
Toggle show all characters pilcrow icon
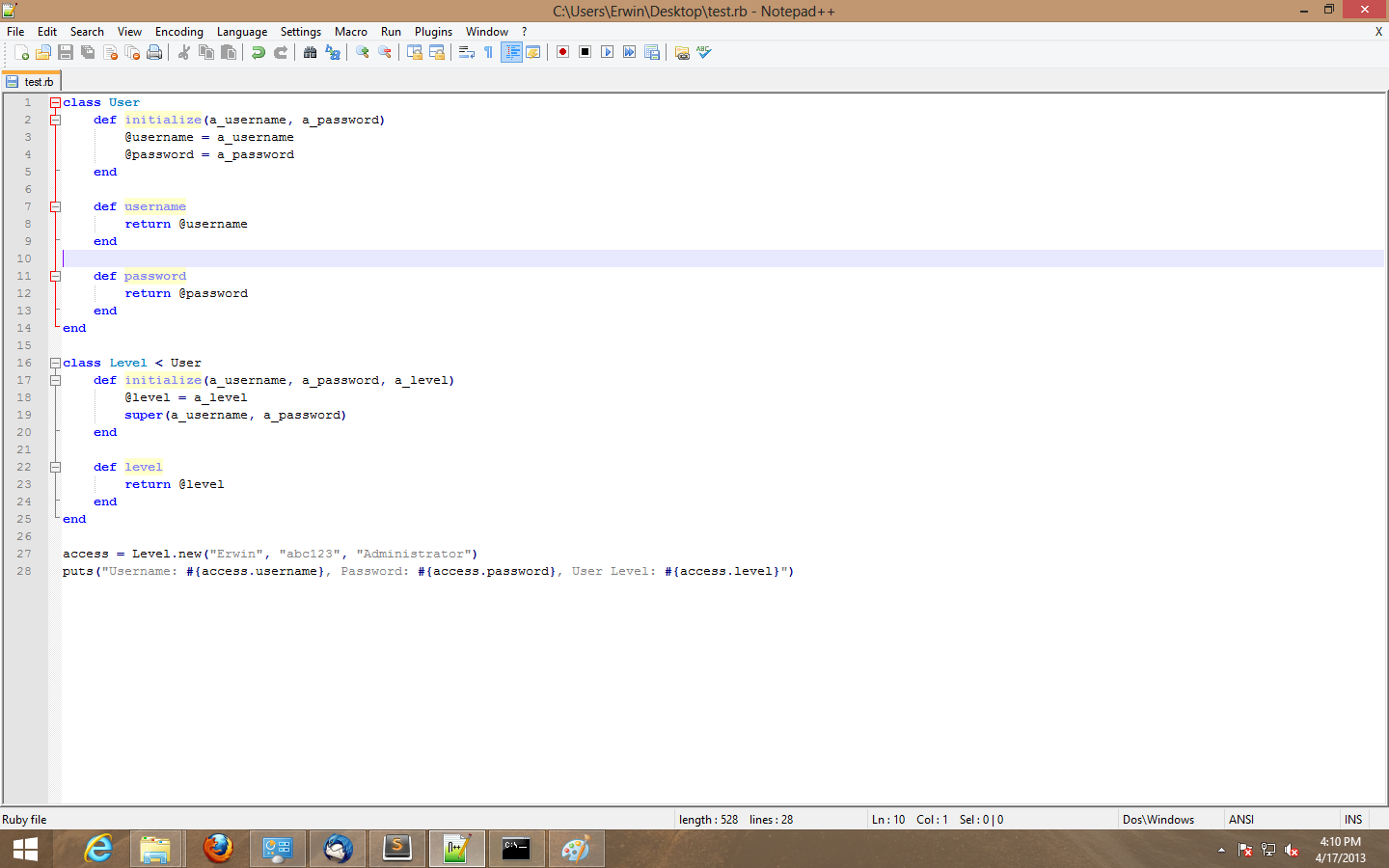click(x=488, y=52)
